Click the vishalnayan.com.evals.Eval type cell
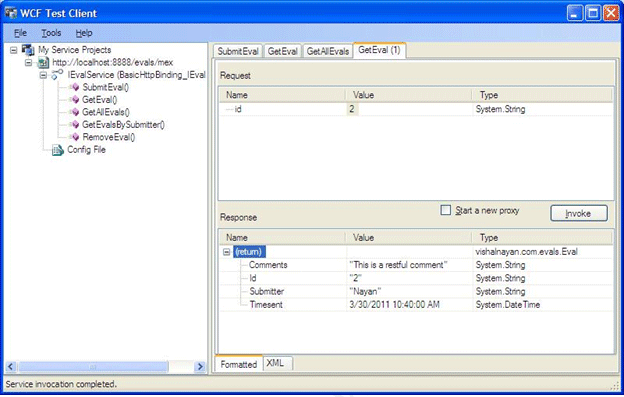The width and height of the screenshot is (624, 397). [x=526, y=252]
